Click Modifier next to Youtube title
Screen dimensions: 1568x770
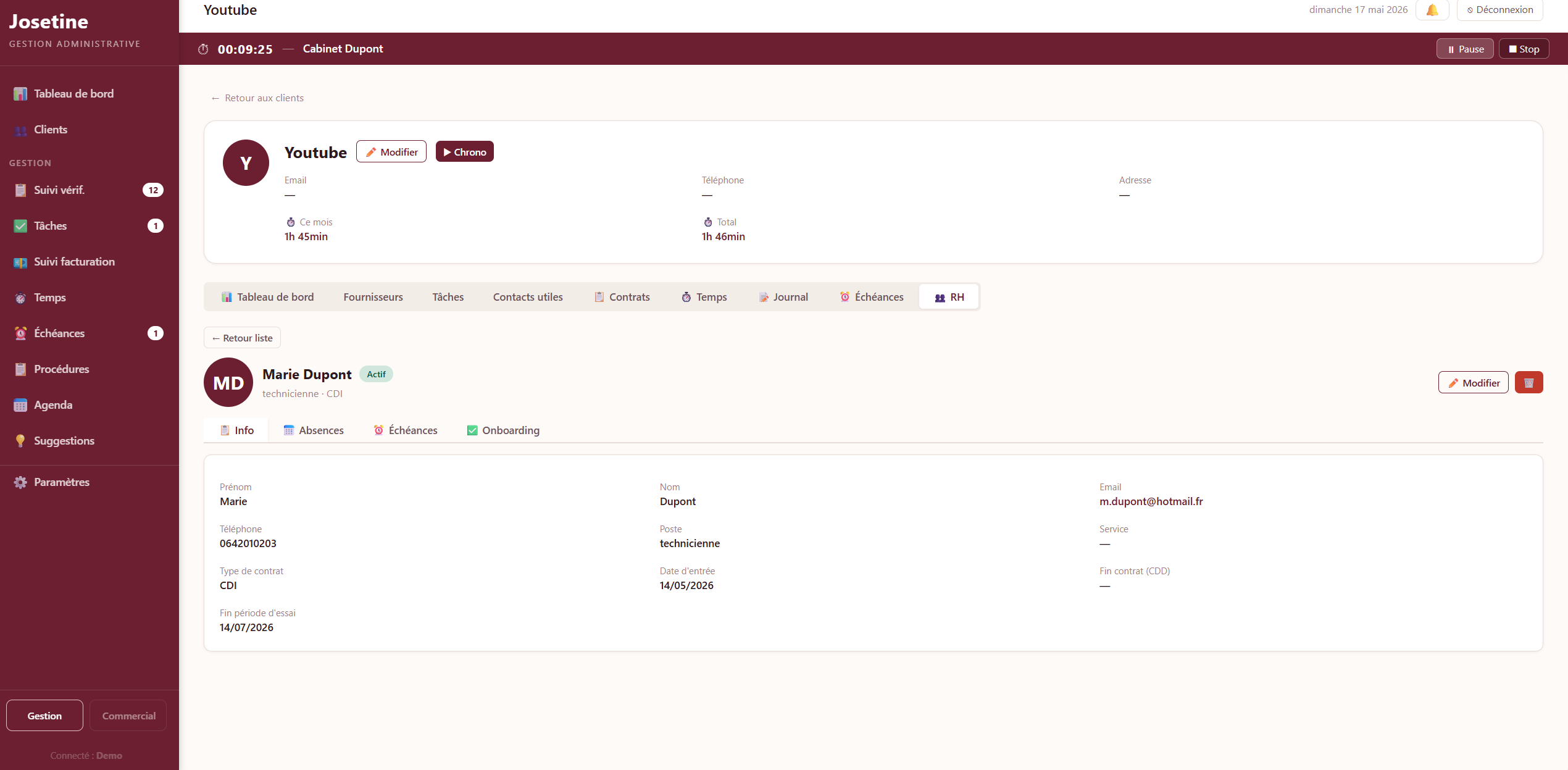click(x=391, y=151)
